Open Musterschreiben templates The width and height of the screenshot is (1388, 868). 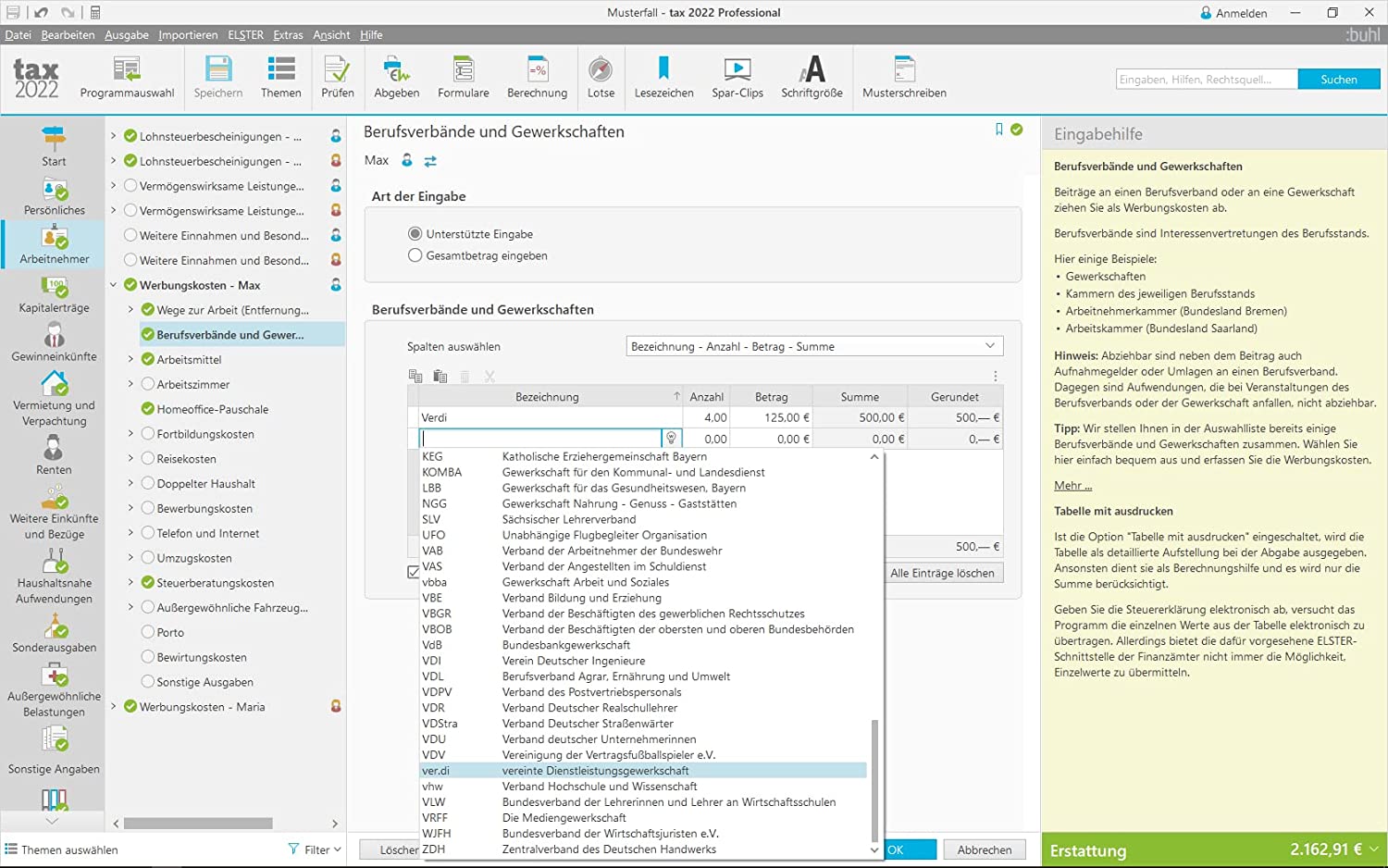click(x=904, y=76)
